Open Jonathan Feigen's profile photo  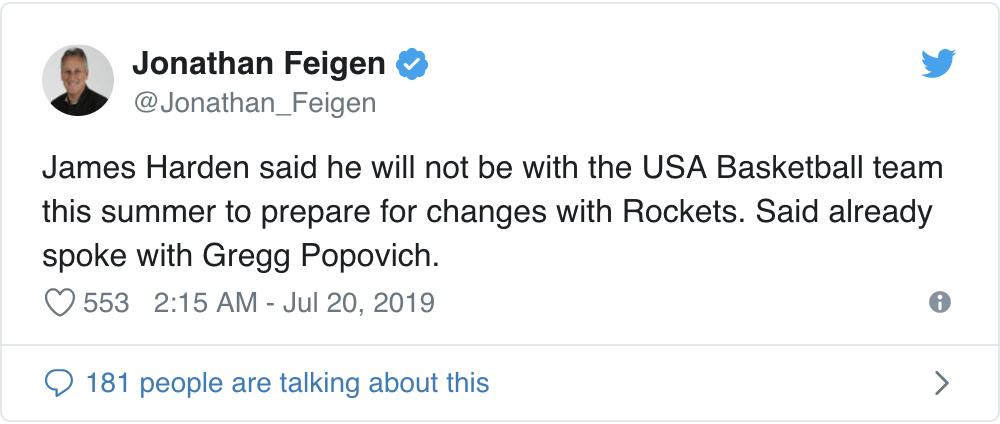(x=78, y=80)
